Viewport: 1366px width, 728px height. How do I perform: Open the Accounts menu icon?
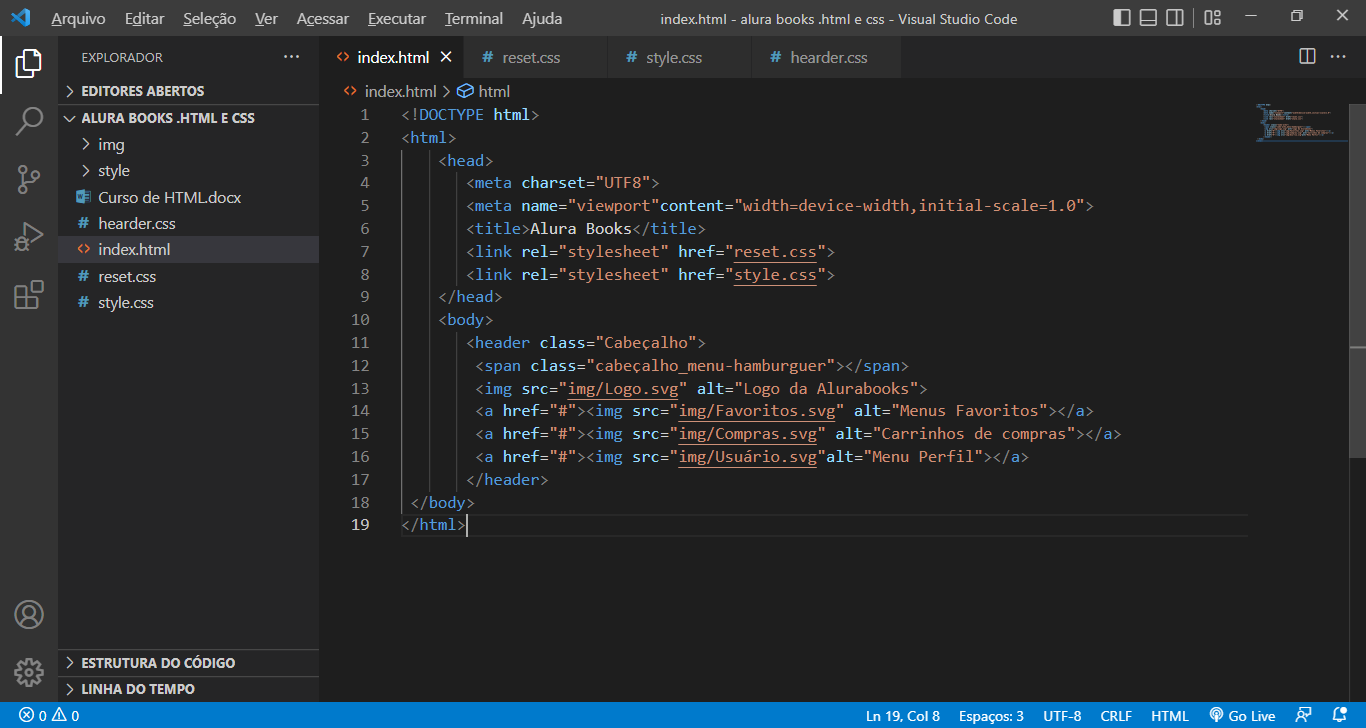tap(29, 614)
